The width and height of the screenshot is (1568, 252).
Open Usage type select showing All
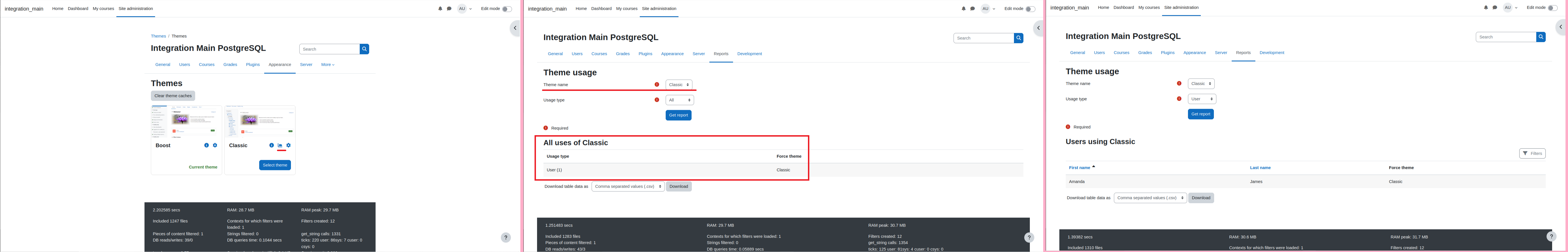[x=679, y=100]
